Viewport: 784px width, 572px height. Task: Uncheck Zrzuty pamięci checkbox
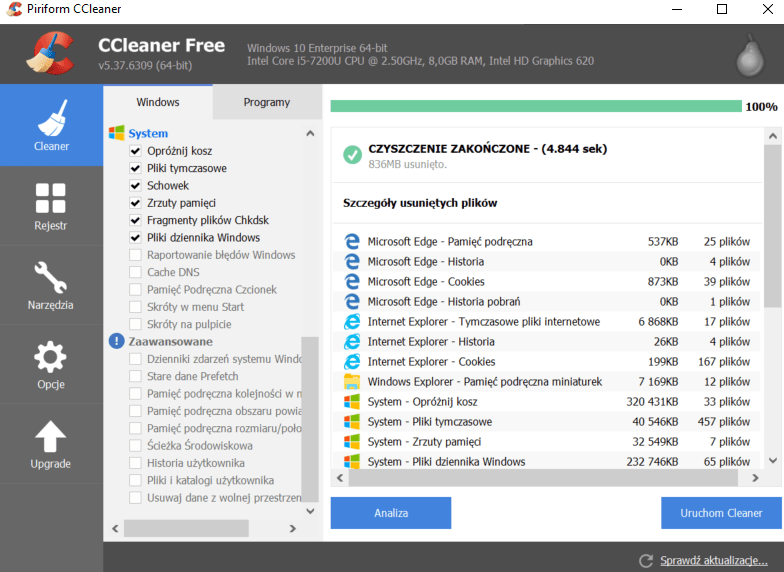[135, 202]
